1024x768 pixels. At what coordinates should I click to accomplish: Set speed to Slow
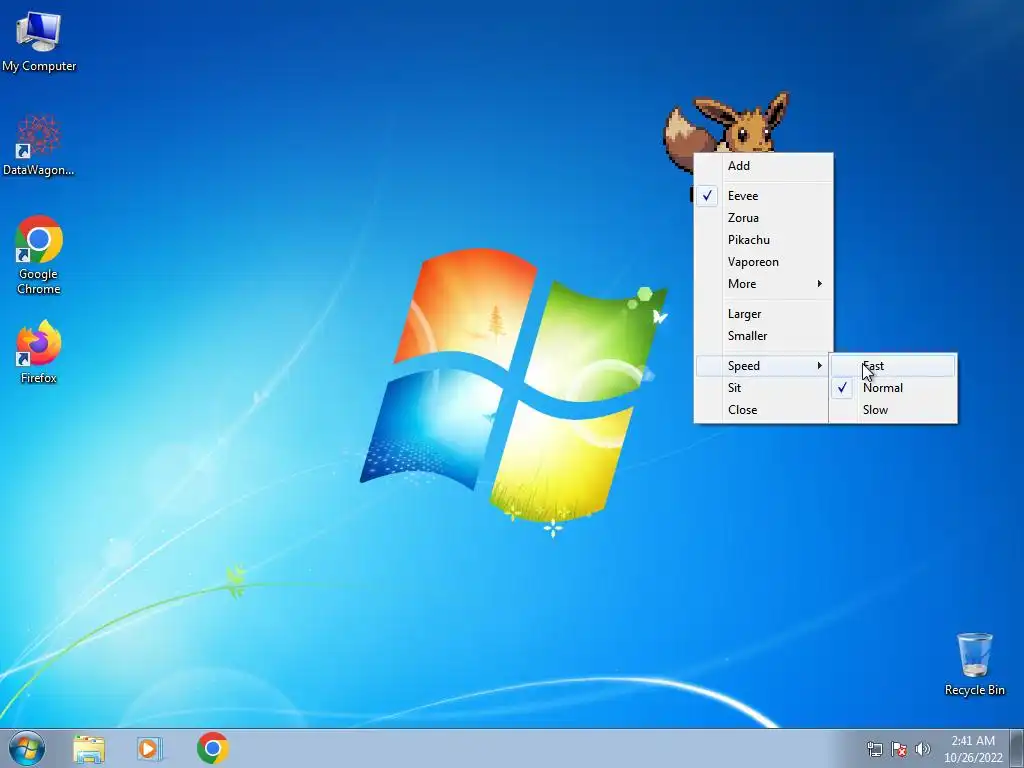pos(893,410)
